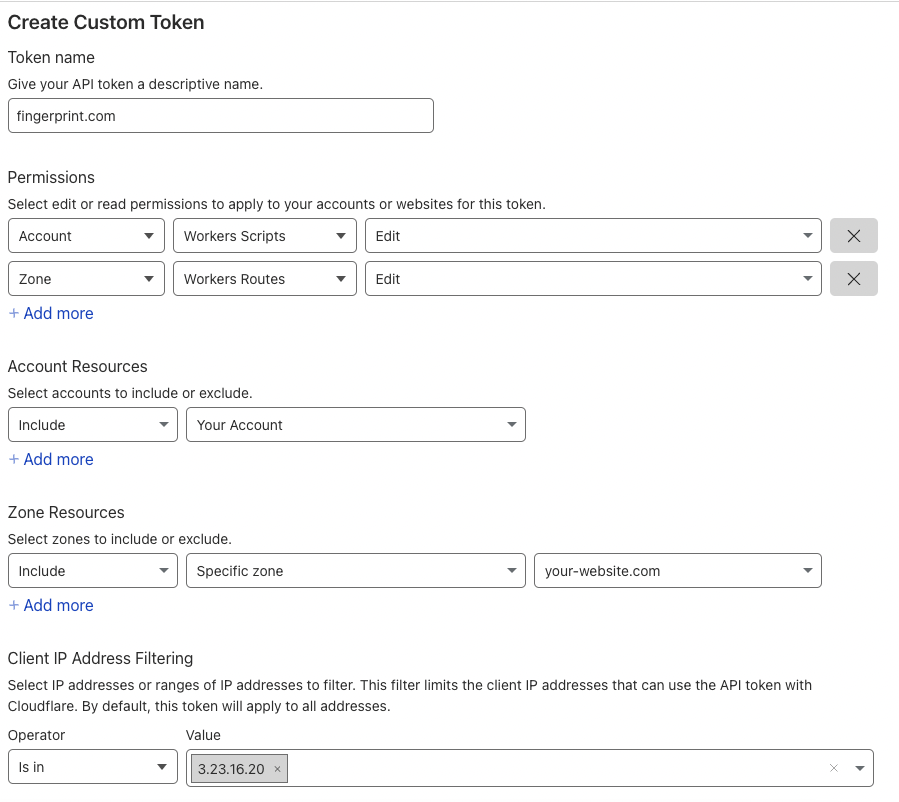Click the IP address Value input field
899x802 pixels.
point(550,767)
